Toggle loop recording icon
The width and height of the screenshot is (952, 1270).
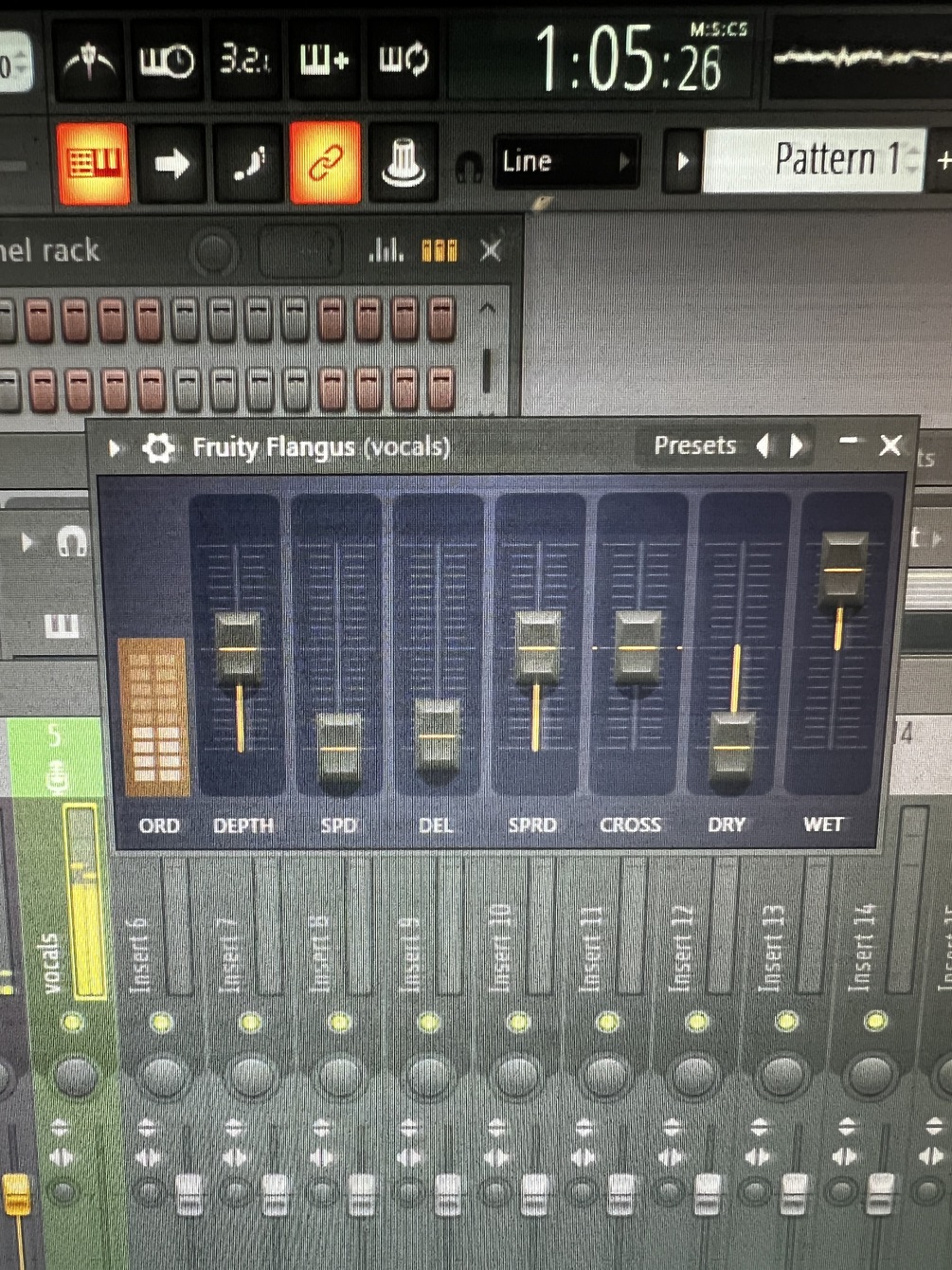[x=403, y=61]
